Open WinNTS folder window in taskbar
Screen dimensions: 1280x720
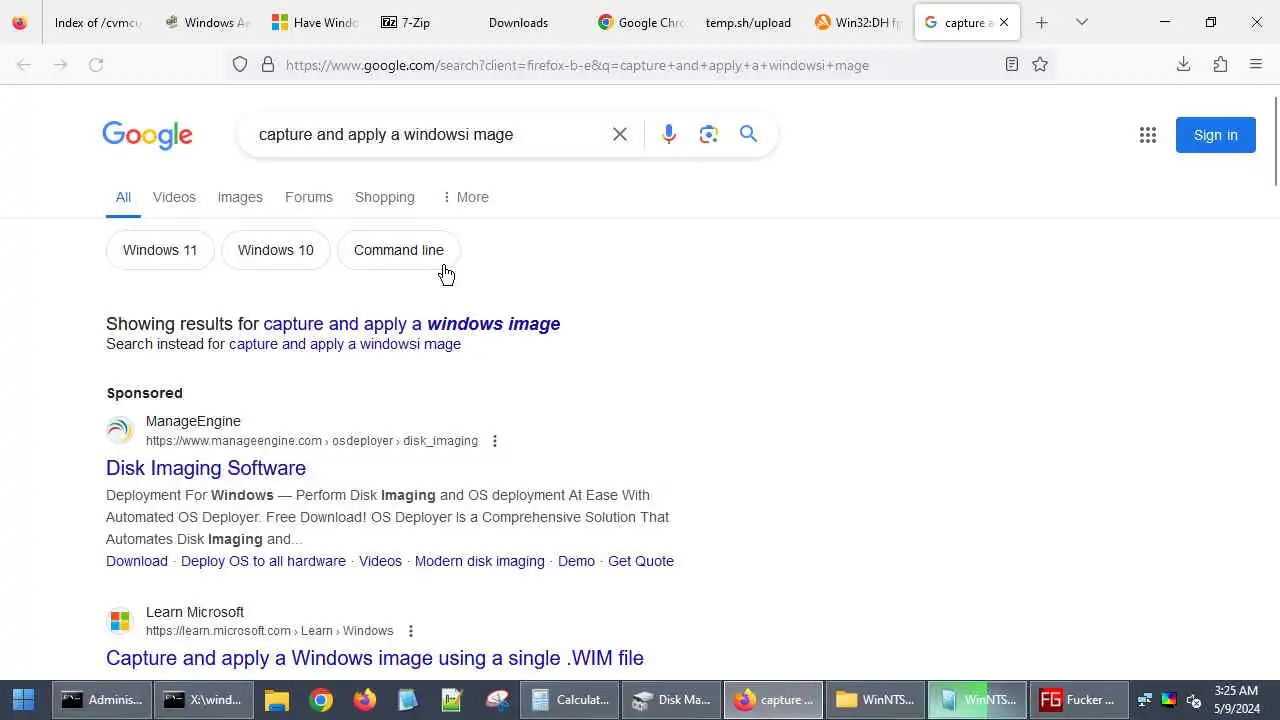875,700
